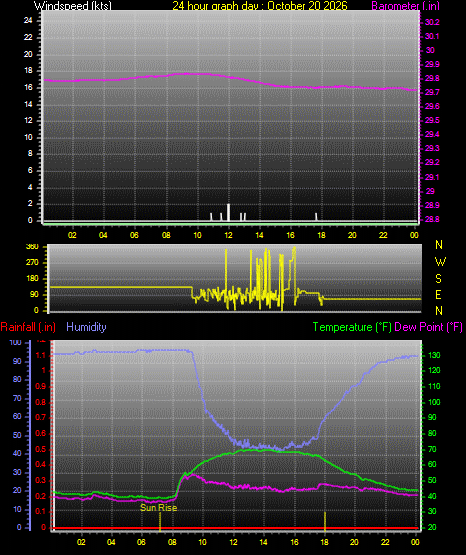Click hour 00 under the lower graph
This screenshot has height=555, width=466.
(415, 542)
